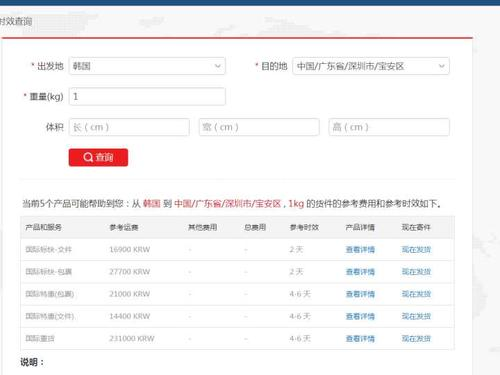Focus the 高(cm) height input
The width and height of the screenshot is (500, 375).
(x=389, y=127)
